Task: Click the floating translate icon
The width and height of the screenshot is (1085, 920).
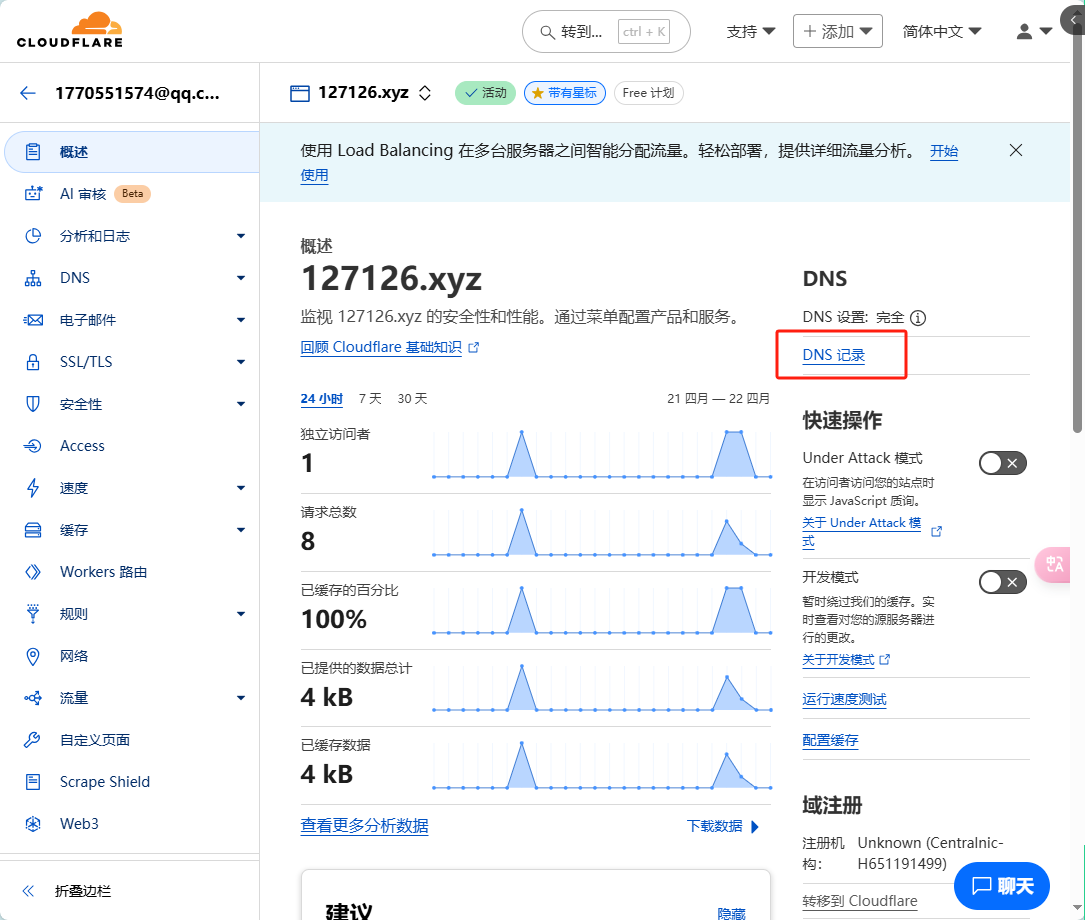Action: tap(1055, 564)
